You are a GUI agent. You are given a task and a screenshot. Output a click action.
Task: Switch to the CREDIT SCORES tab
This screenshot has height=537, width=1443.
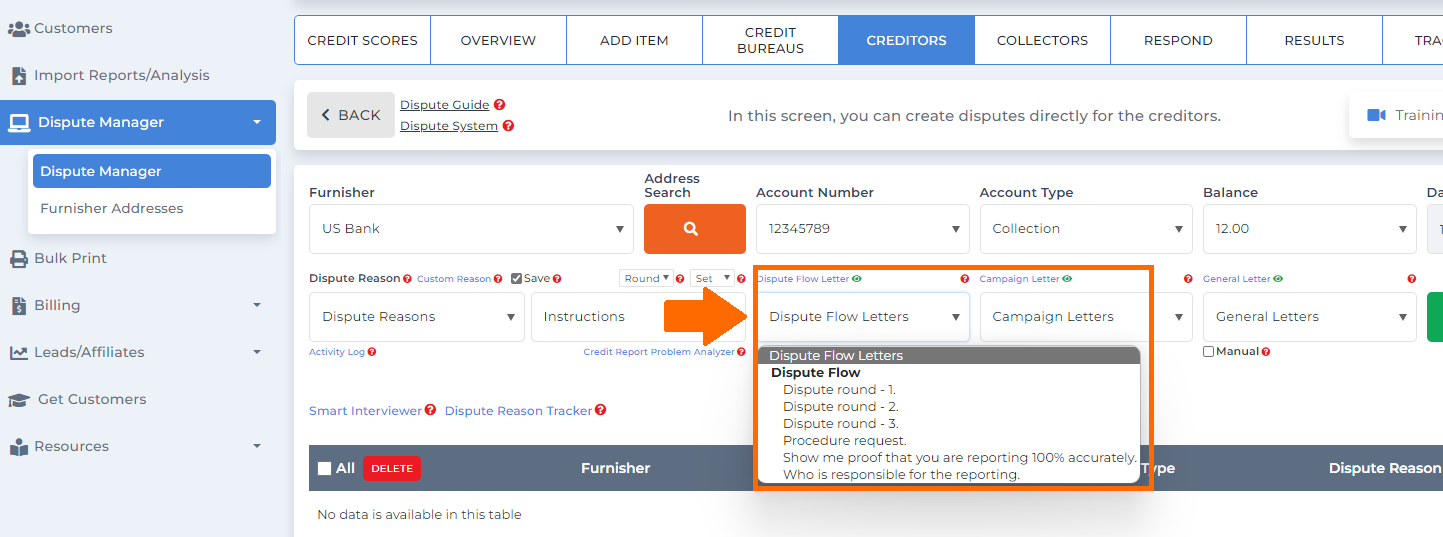[362, 41]
